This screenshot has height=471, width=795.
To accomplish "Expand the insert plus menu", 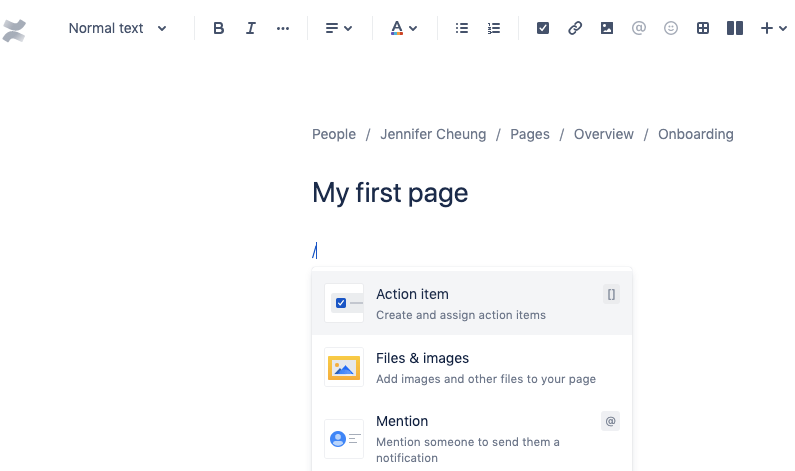I will click(773, 28).
